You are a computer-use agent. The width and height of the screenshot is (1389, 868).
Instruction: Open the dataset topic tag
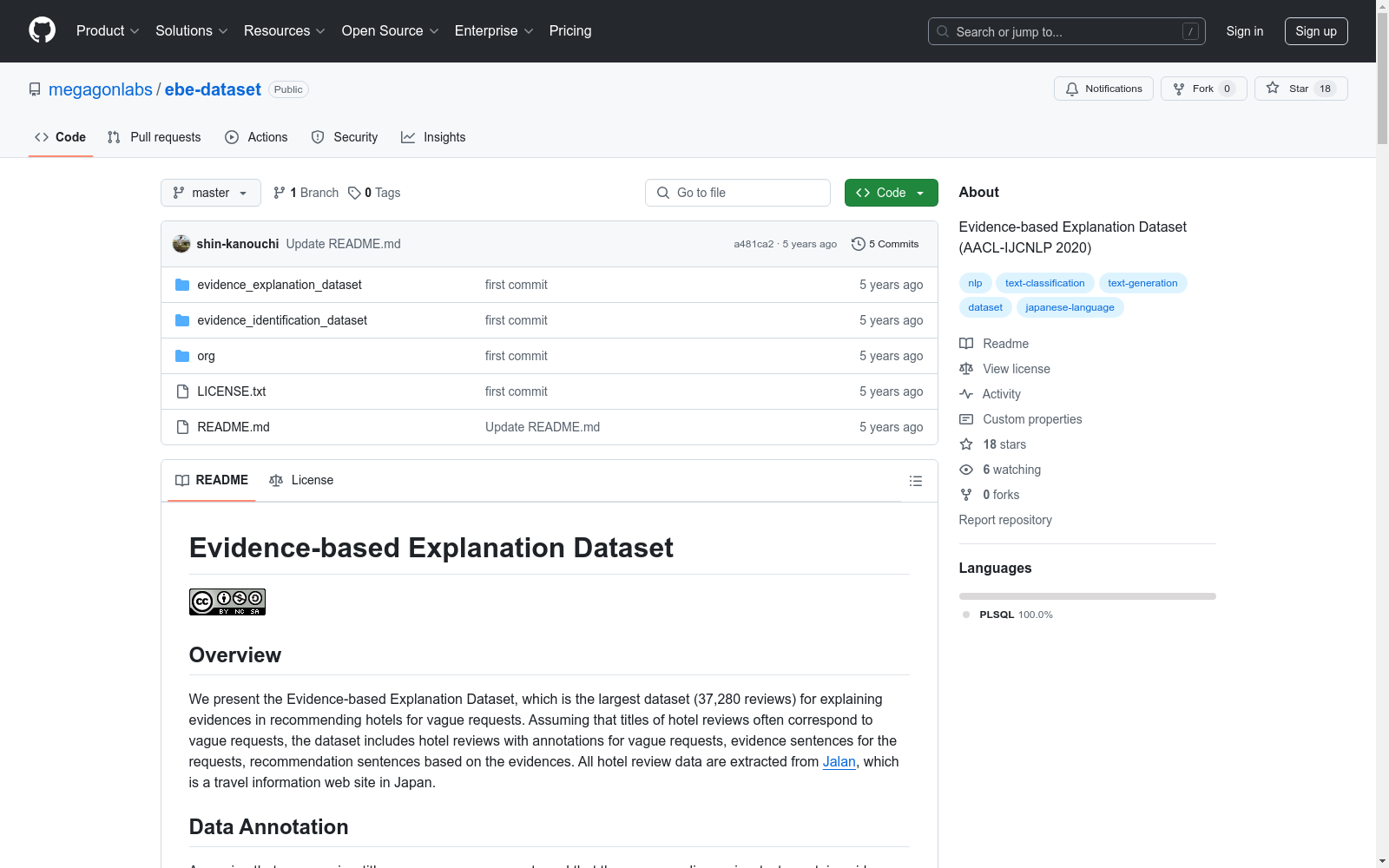click(985, 307)
